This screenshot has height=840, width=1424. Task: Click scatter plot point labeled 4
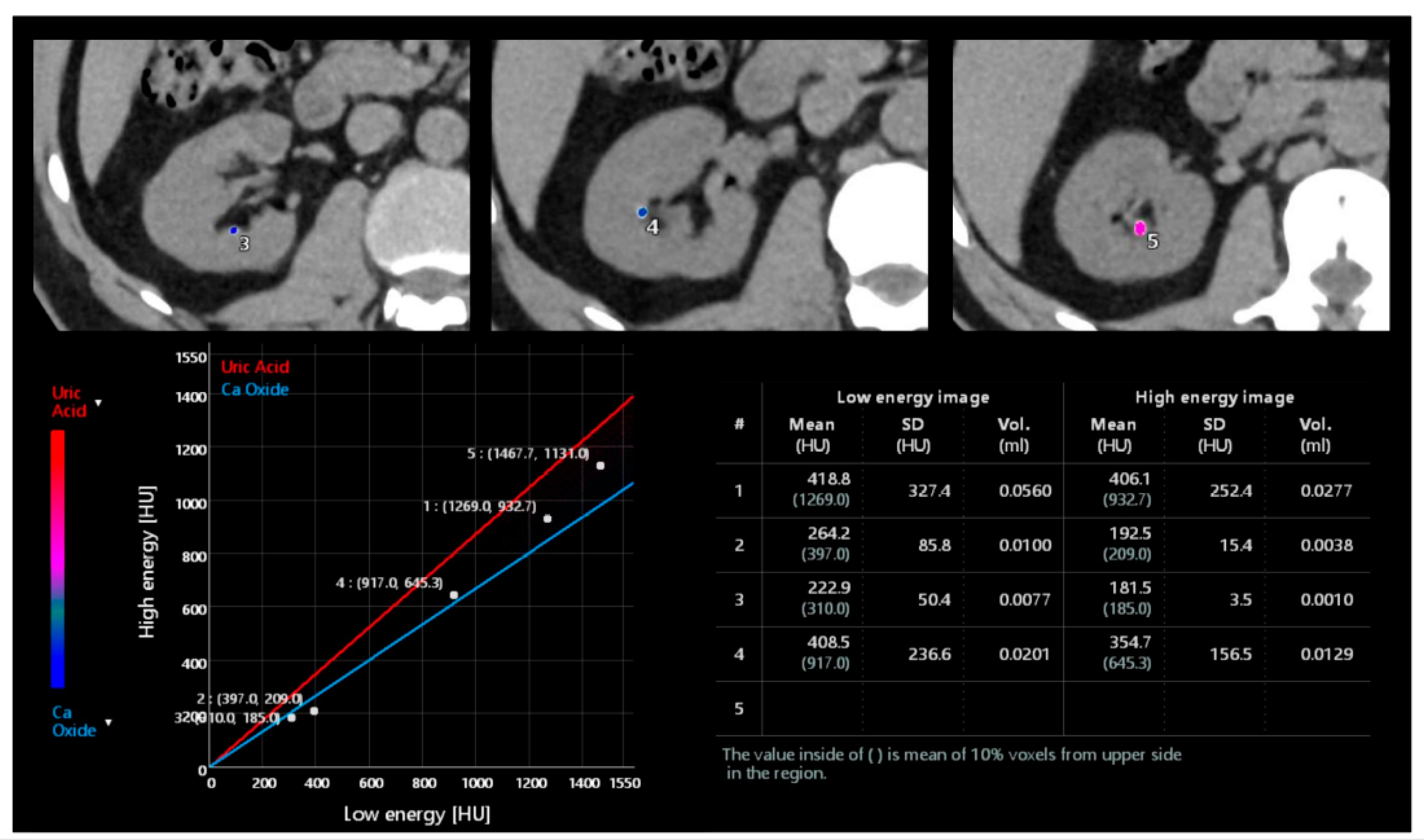point(454,595)
